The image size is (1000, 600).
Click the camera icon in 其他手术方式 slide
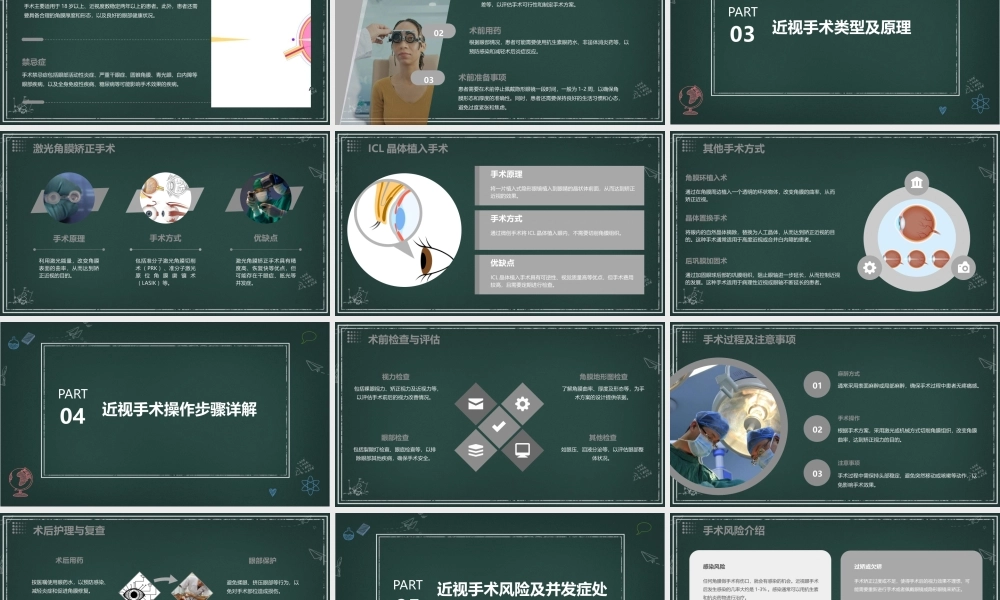click(x=964, y=268)
